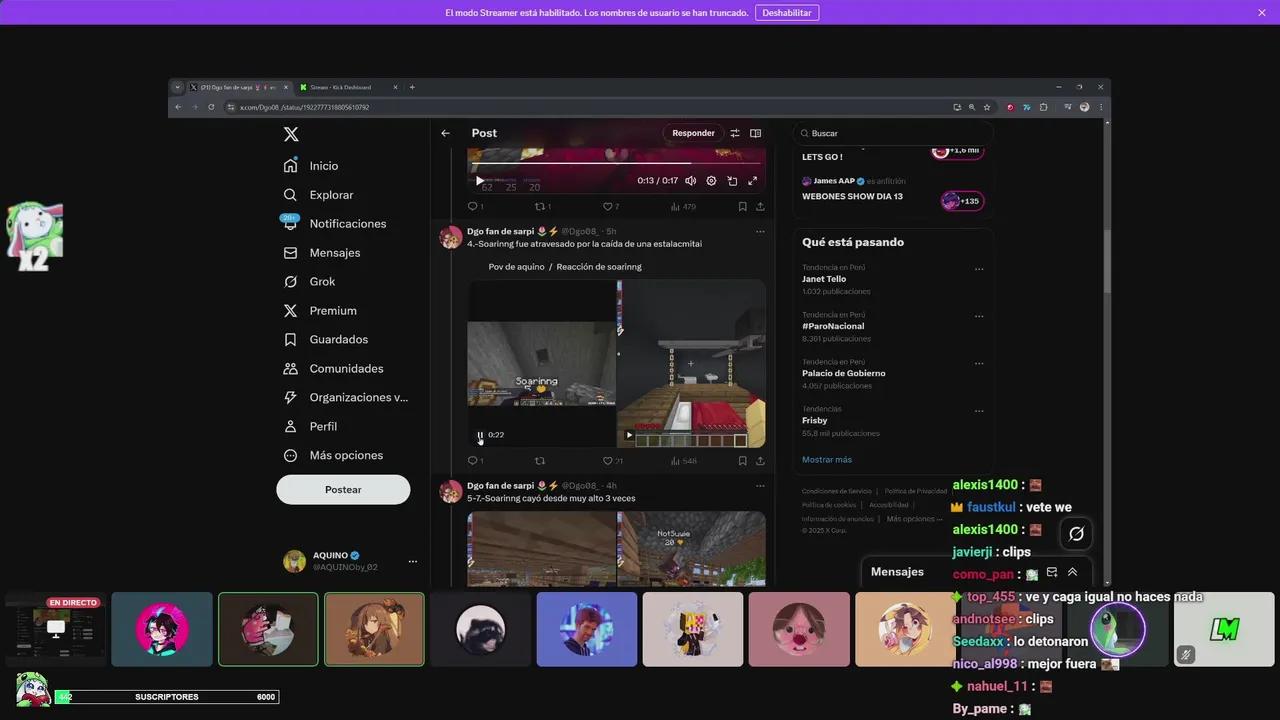This screenshot has height=720, width=1280.
Task: Open Explorar in the sidebar
Action: [318, 195]
